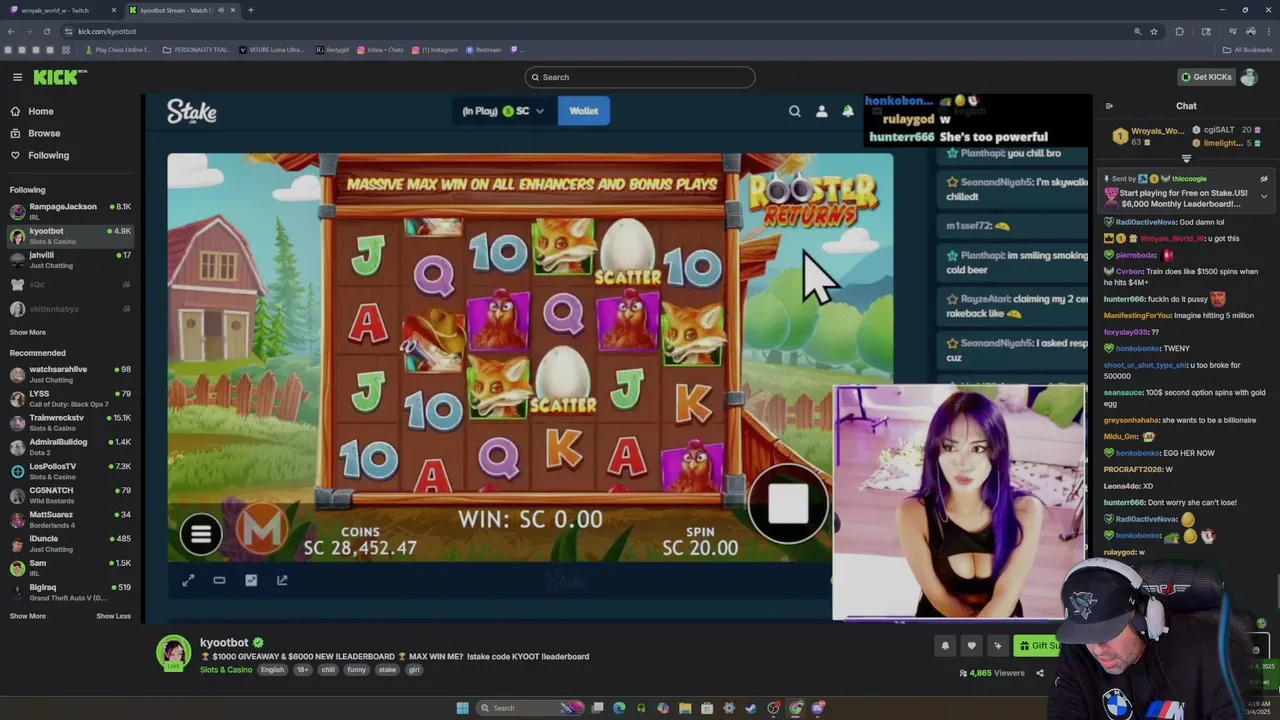The image size is (1280, 720).
Task: Open the iDuncle recommended channel
Action: click(x=70, y=543)
